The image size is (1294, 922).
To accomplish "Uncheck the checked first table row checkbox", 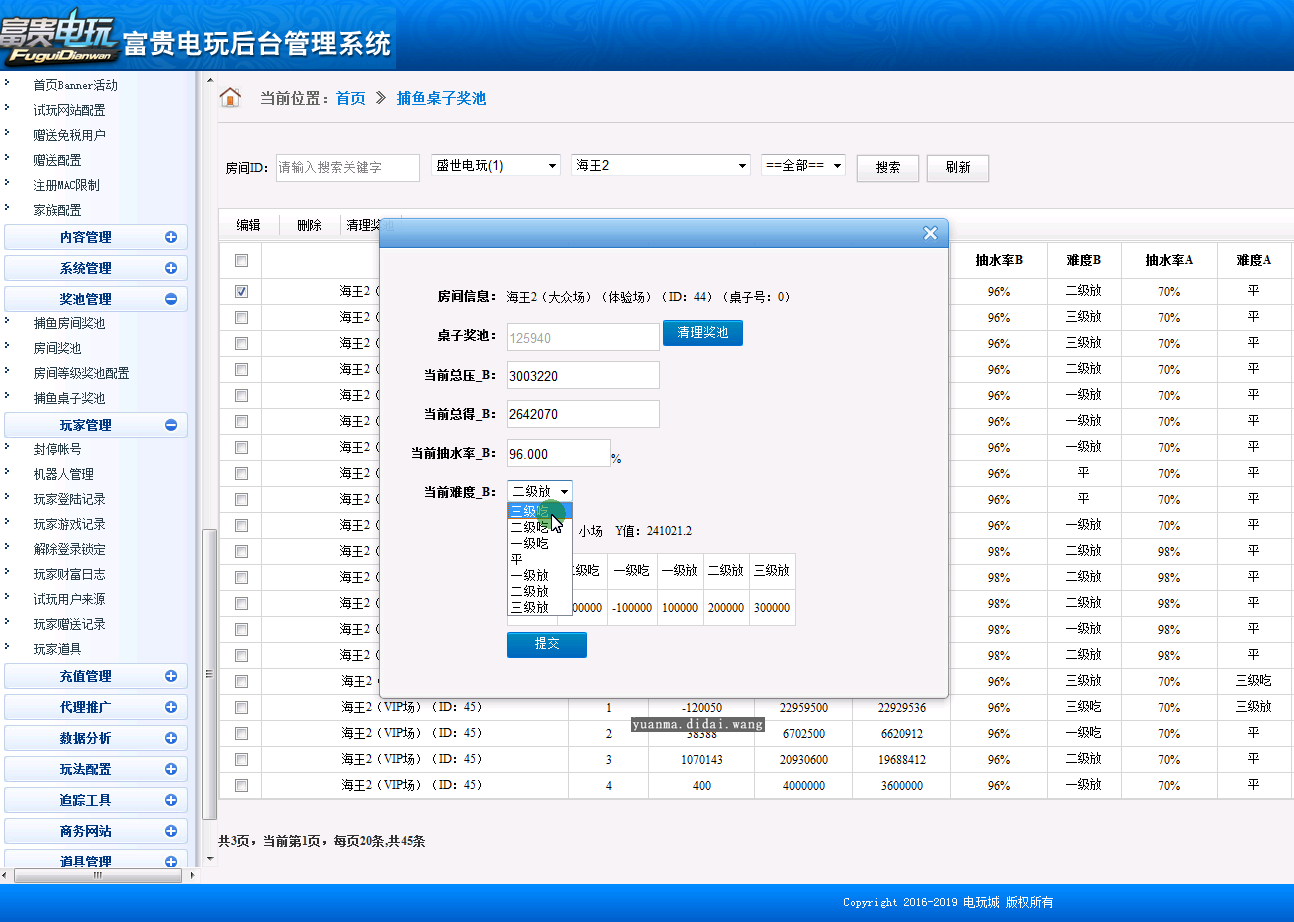I will tap(241, 291).
